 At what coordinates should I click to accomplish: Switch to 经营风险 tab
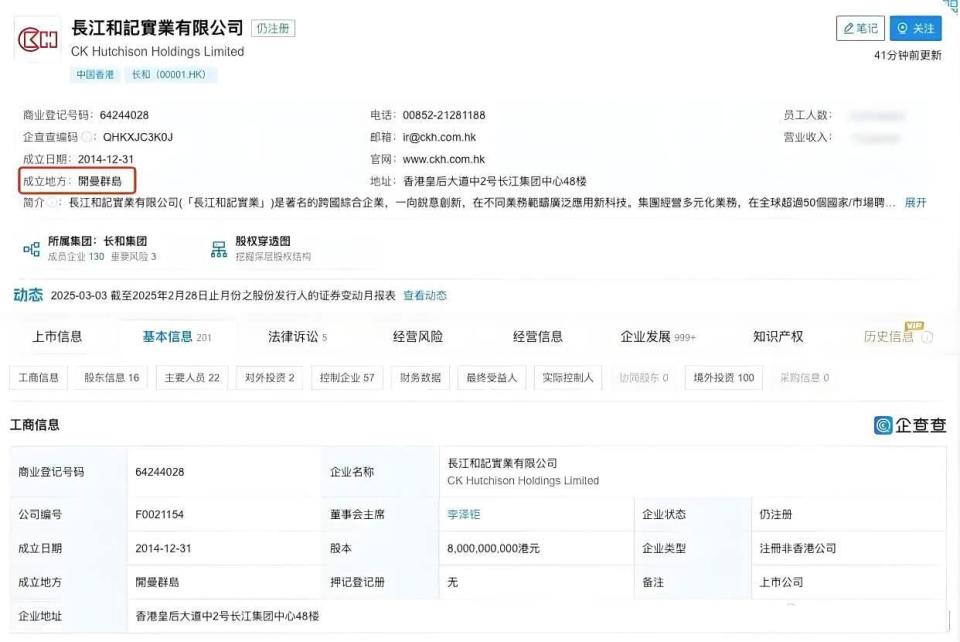pos(418,337)
